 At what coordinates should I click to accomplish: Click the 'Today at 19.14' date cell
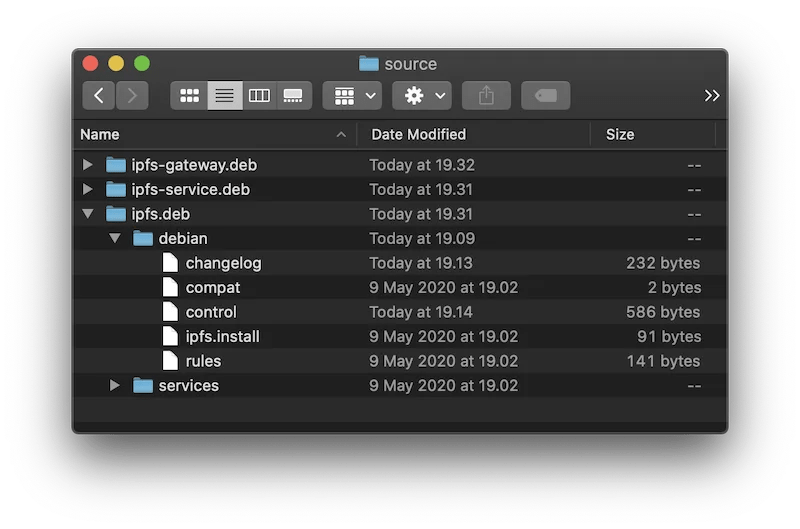point(421,312)
